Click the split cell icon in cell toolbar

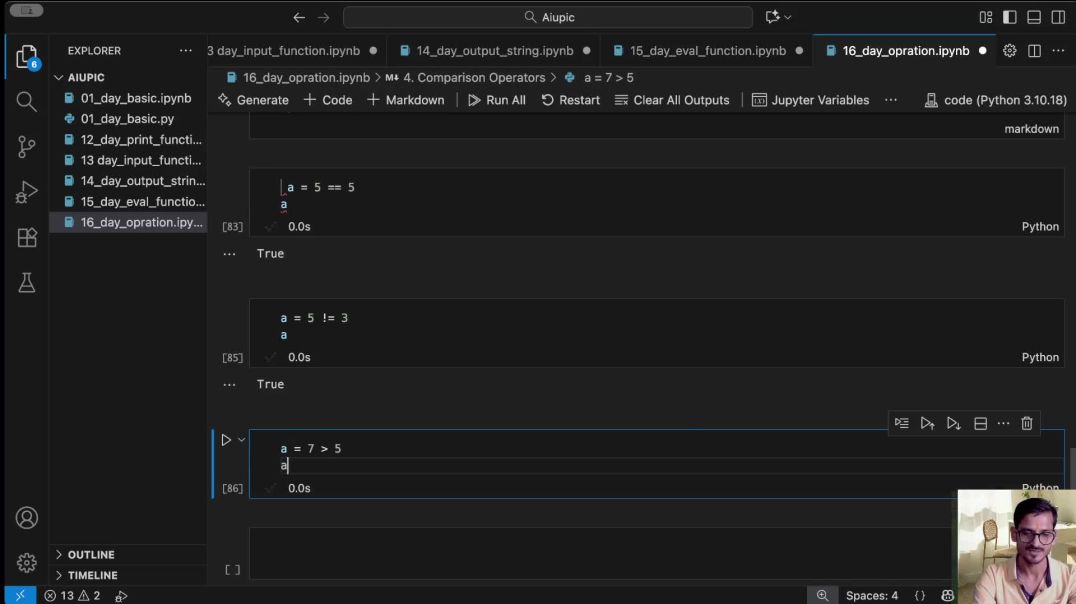click(980, 423)
